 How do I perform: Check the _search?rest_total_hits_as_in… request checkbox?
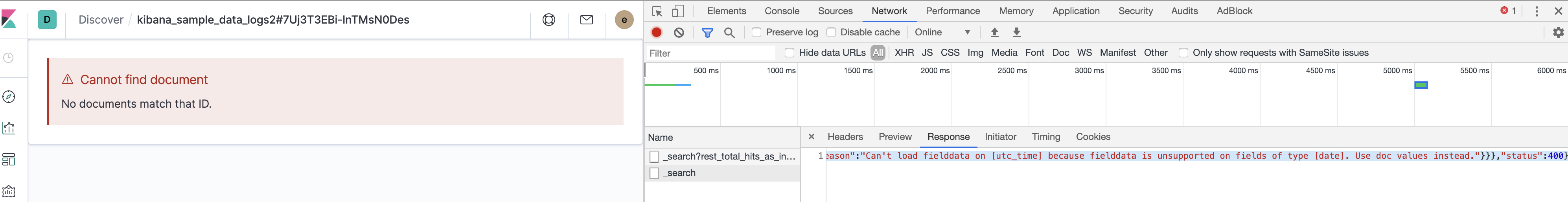(x=654, y=157)
